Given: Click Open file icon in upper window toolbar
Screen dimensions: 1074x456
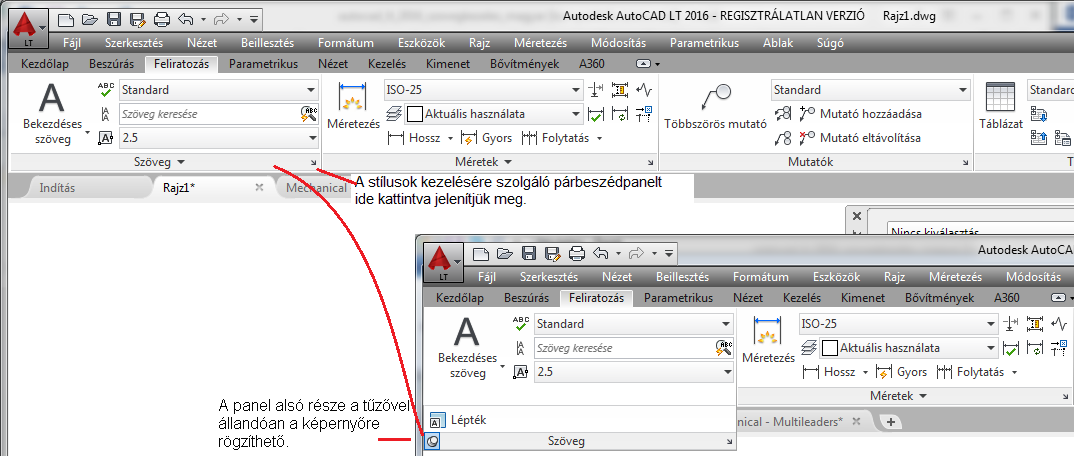Looking at the screenshot, I should point(90,19).
